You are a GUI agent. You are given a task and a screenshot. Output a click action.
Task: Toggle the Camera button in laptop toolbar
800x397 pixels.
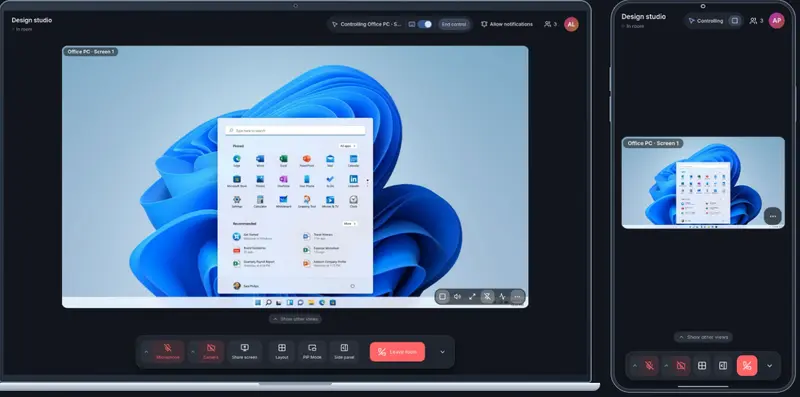tap(211, 351)
